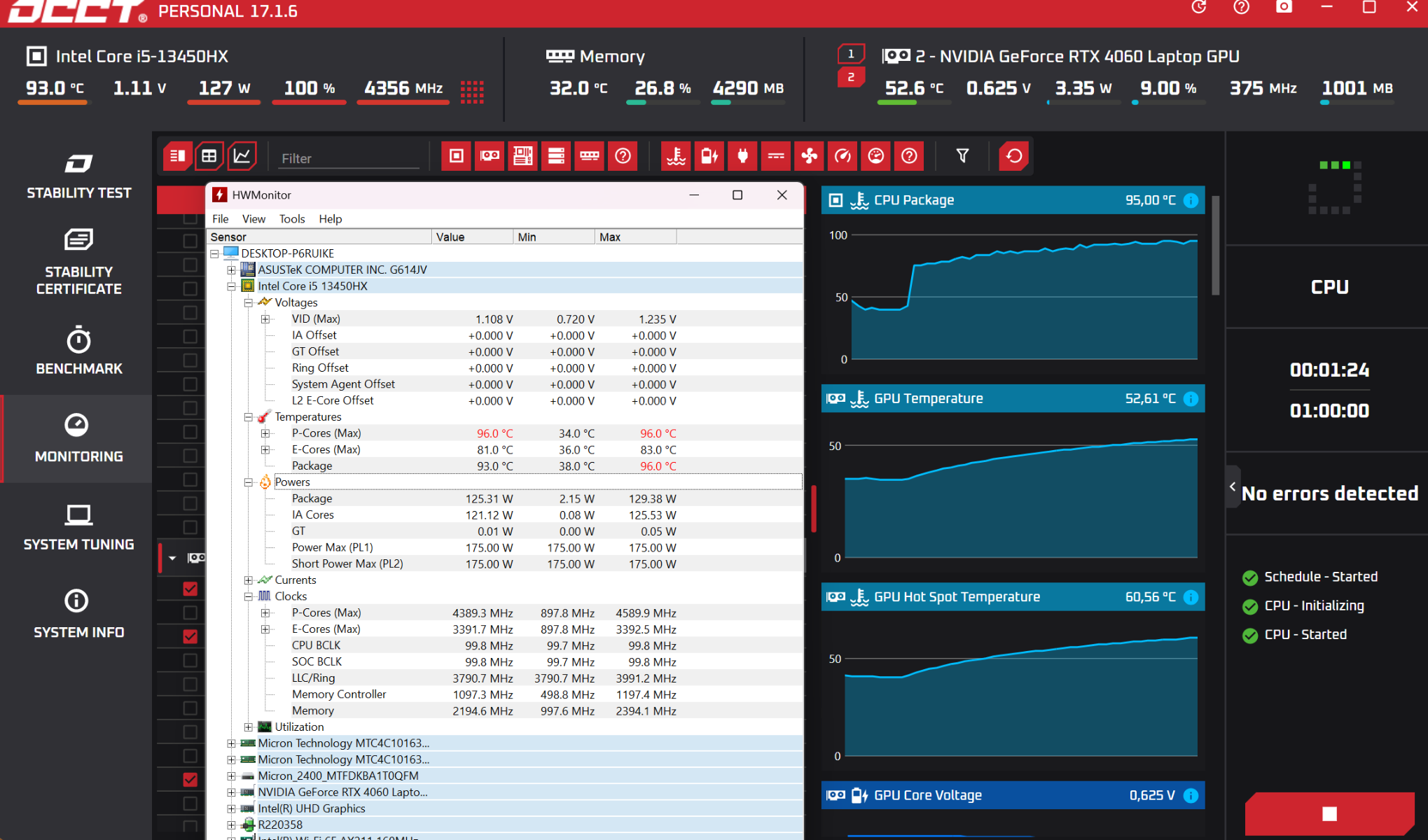Uncheck the first checked box under the GPU group
The width and height of the screenshot is (1428, 840).
pos(190,589)
